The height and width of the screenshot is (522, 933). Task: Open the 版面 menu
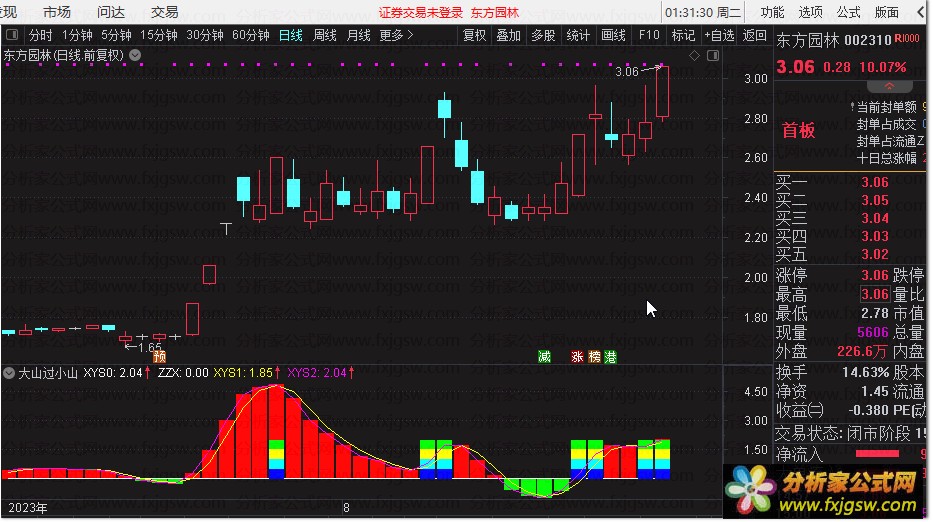887,12
